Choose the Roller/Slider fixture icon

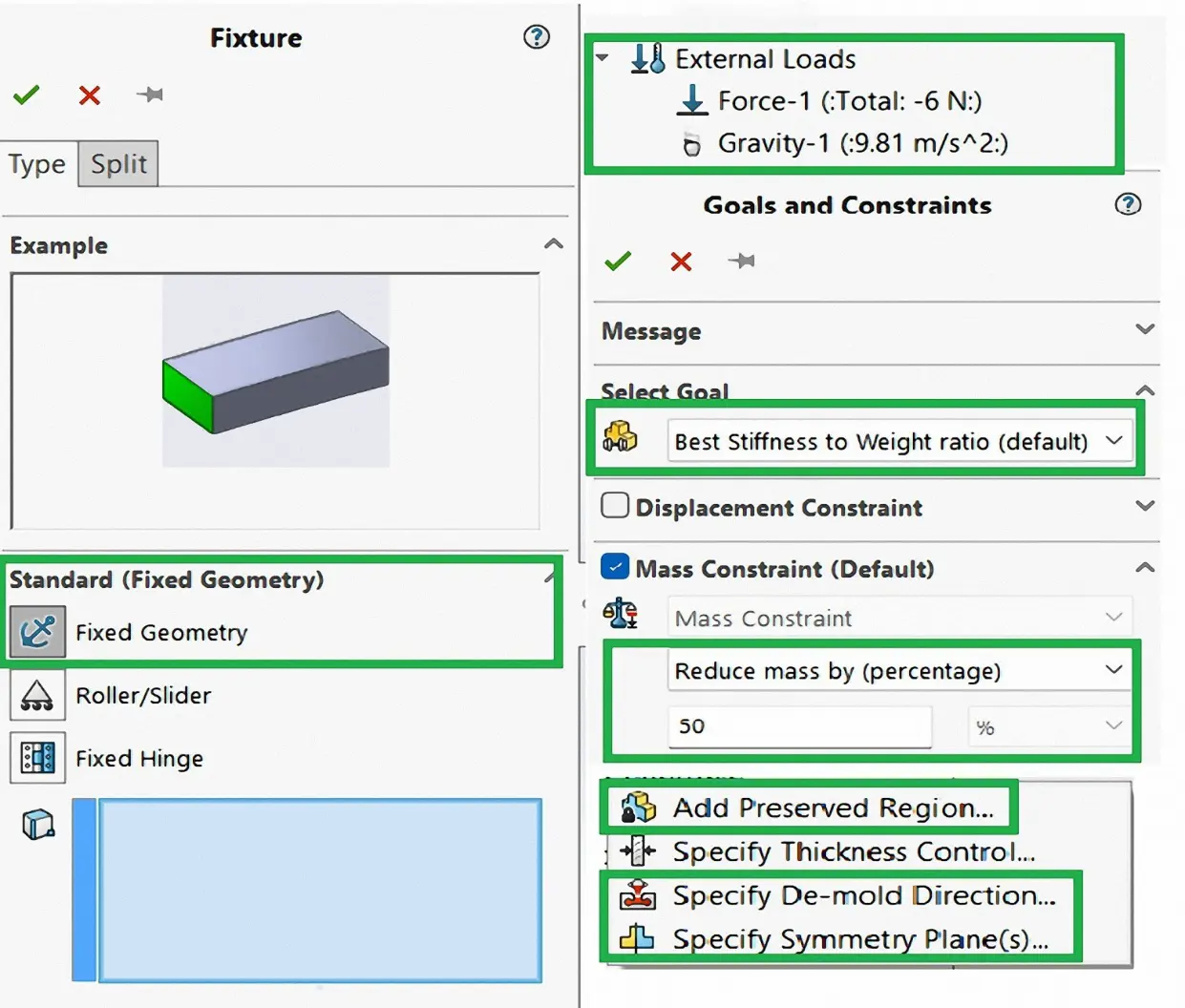tap(38, 695)
